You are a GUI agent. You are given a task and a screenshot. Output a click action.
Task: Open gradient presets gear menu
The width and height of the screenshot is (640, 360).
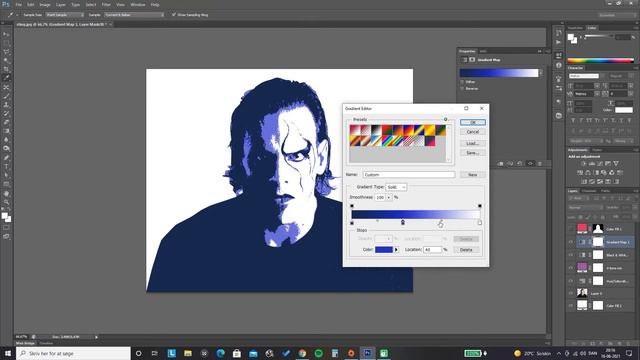(x=446, y=120)
